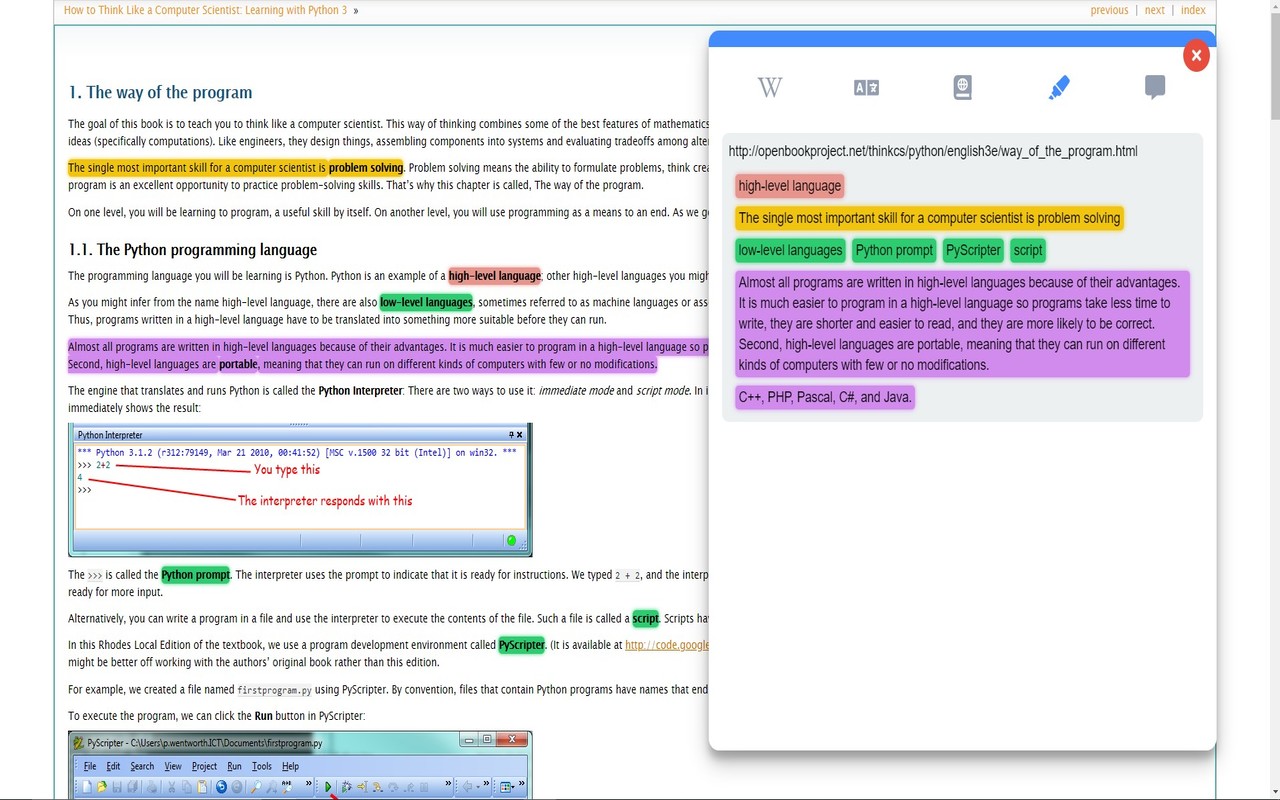Click the green Run arrow in PyScripter image
The height and width of the screenshot is (800, 1280).
[328, 787]
